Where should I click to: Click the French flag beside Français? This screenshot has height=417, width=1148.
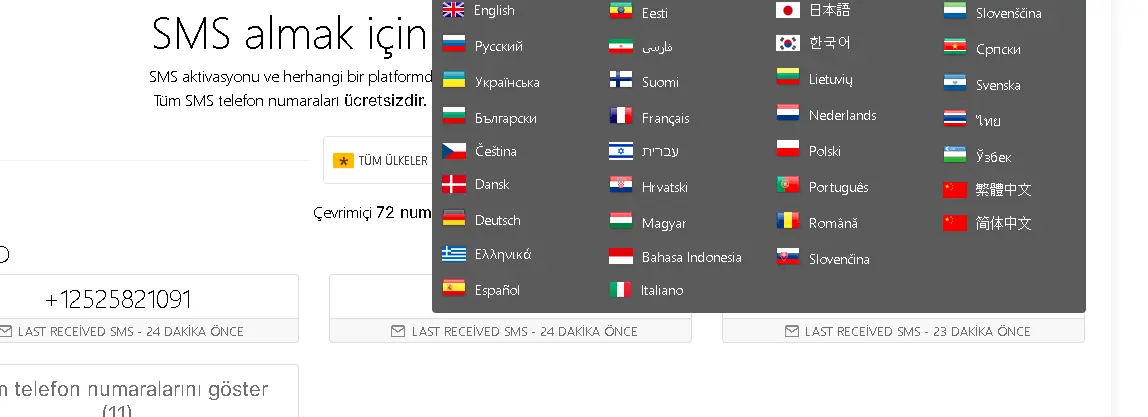[621, 116]
